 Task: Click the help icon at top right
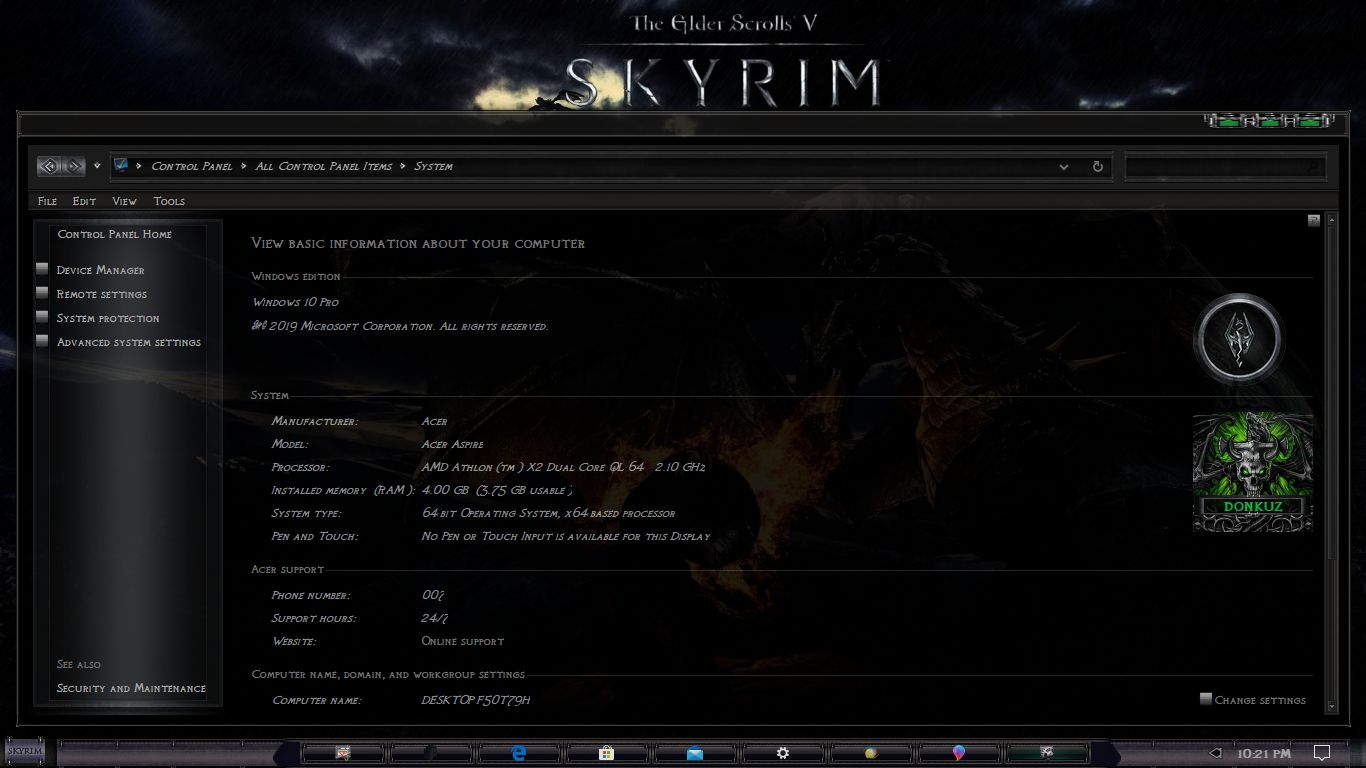coord(1314,220)
